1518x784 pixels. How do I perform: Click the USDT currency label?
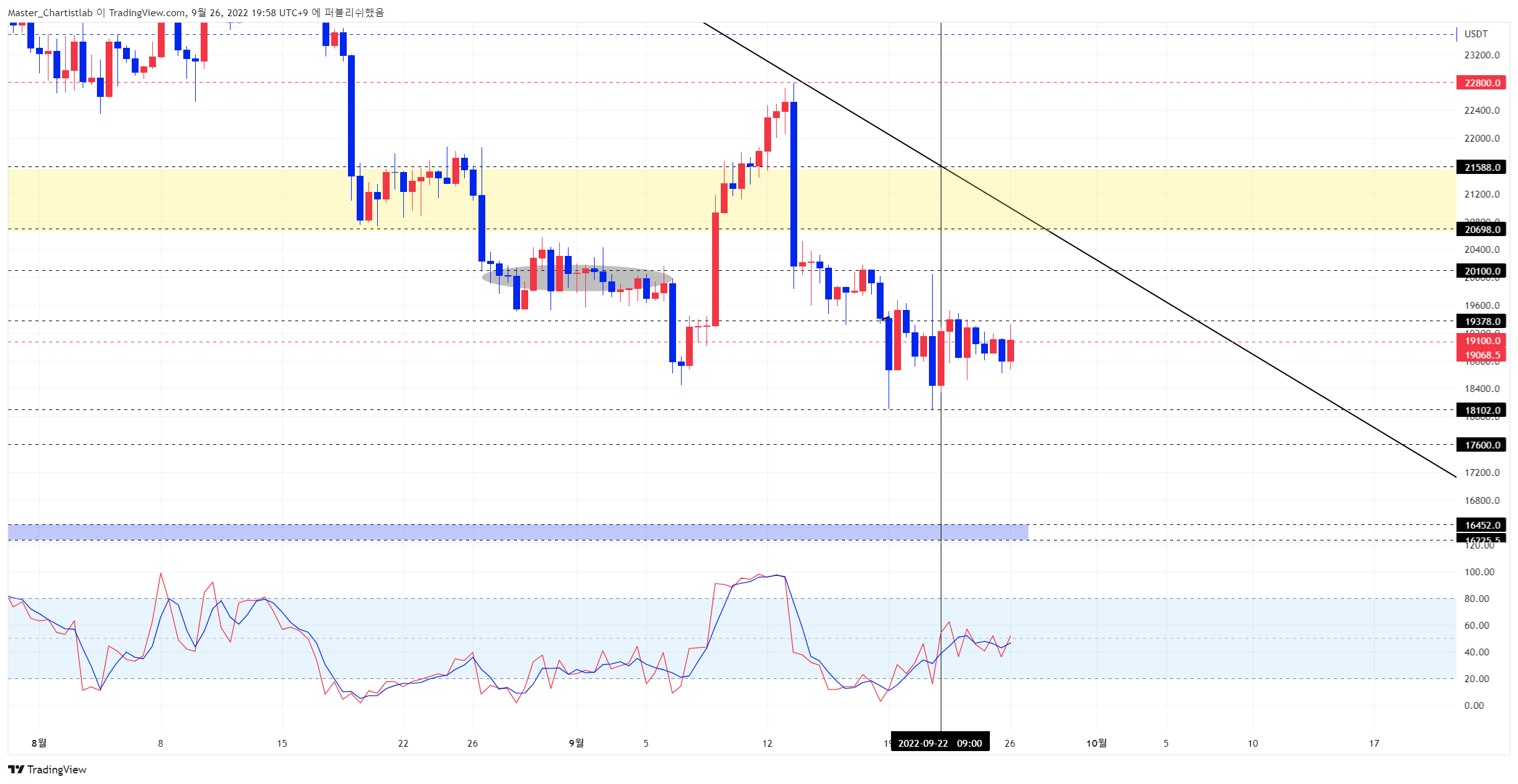pos(1476,34)
